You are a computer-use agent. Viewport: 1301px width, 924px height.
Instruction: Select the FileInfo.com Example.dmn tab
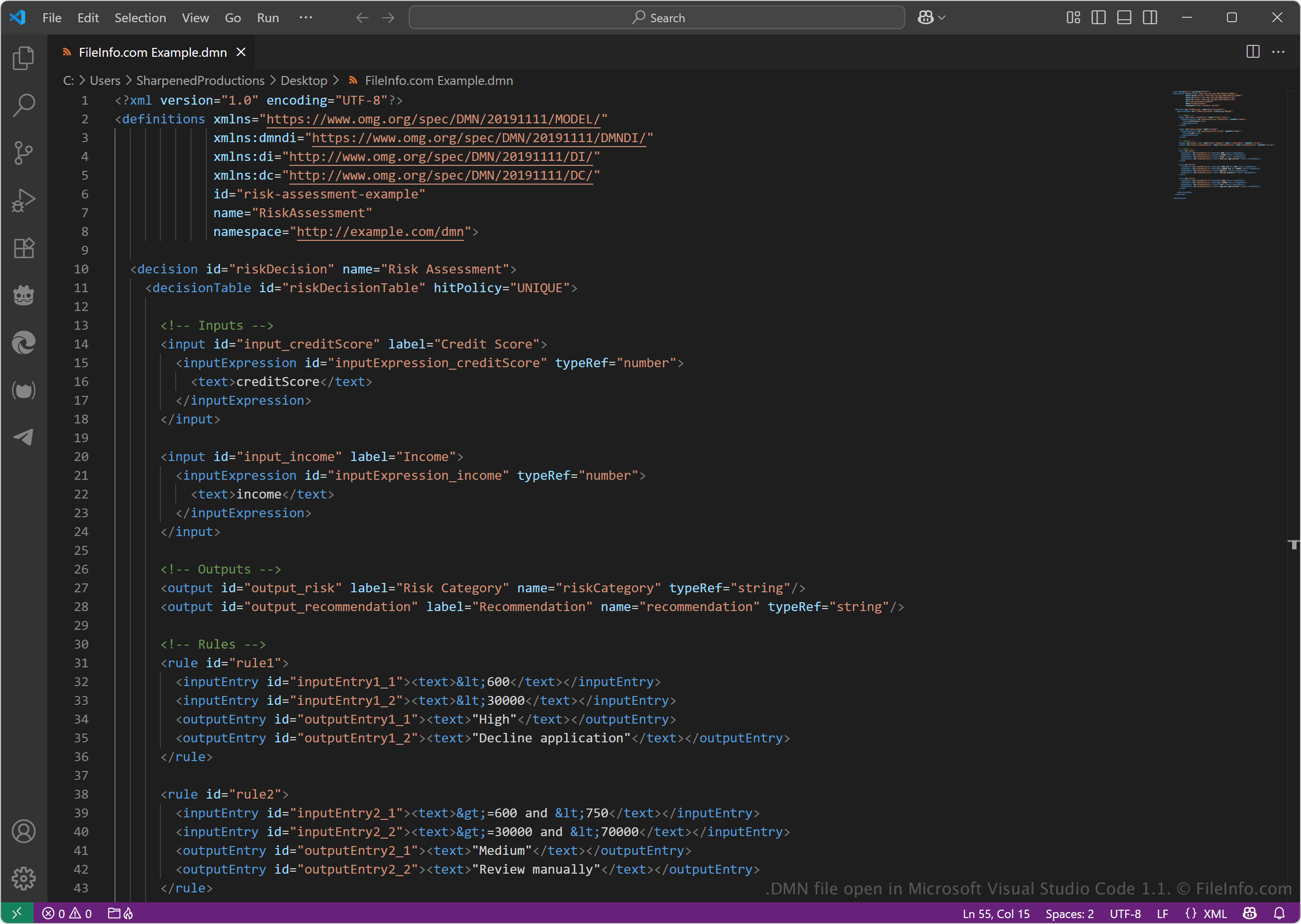pos(153,52)
